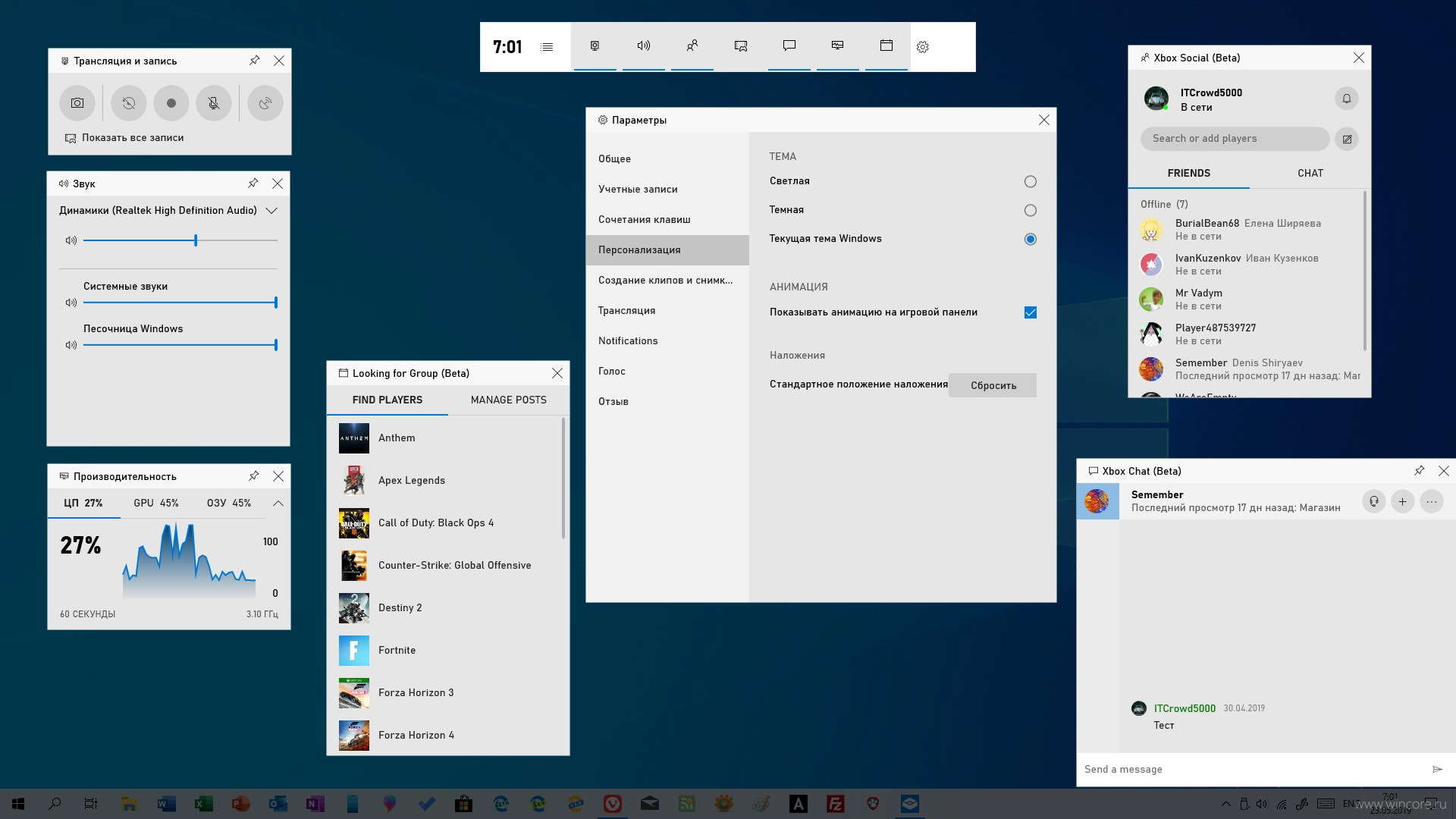The image size is (1456, 819).
Task: Switch to MANAGE POSTS tab
Action: coord(508,400)
